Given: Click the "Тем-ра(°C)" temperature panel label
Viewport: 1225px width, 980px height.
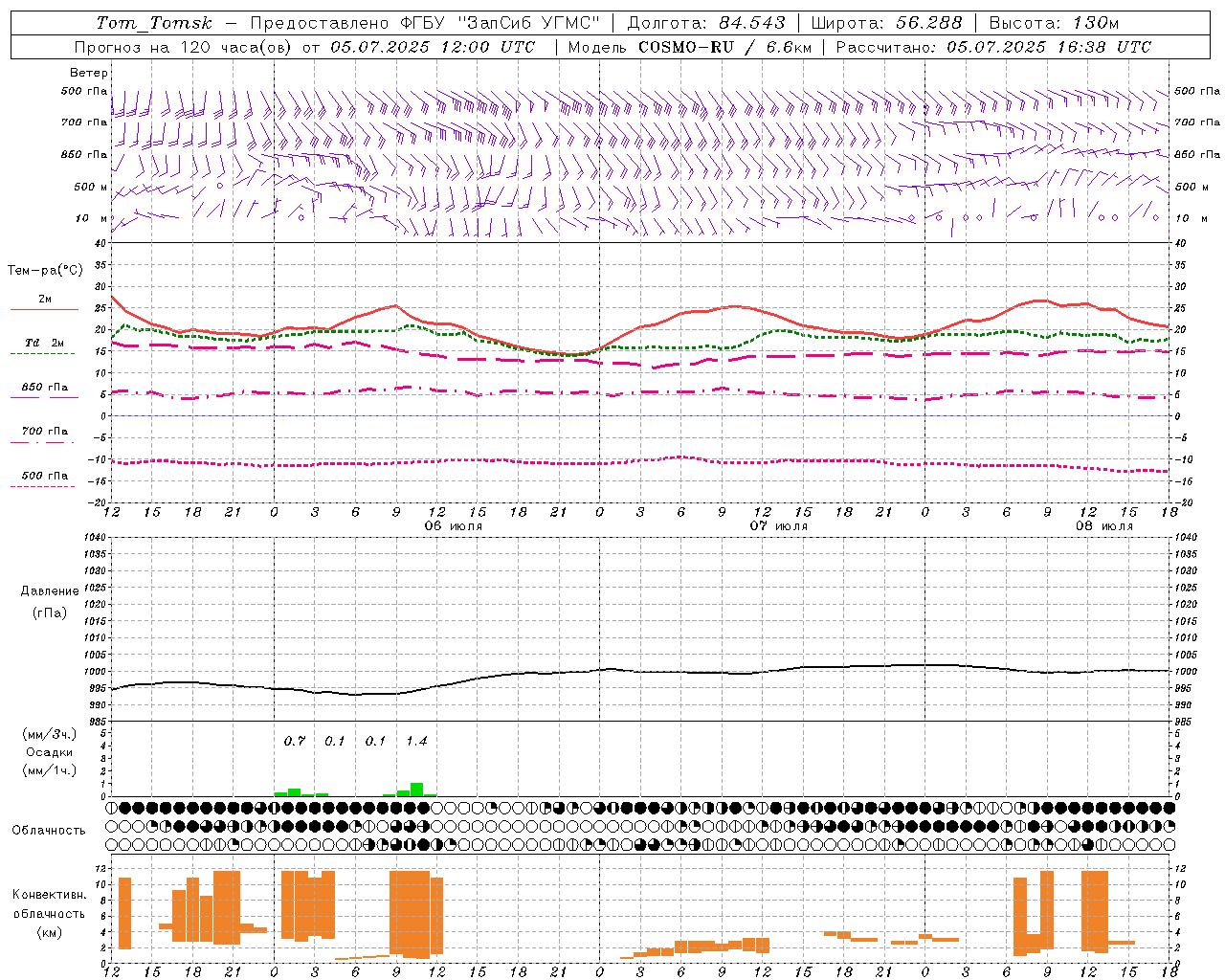Looking at the screenshot, I should coord(45,271).
